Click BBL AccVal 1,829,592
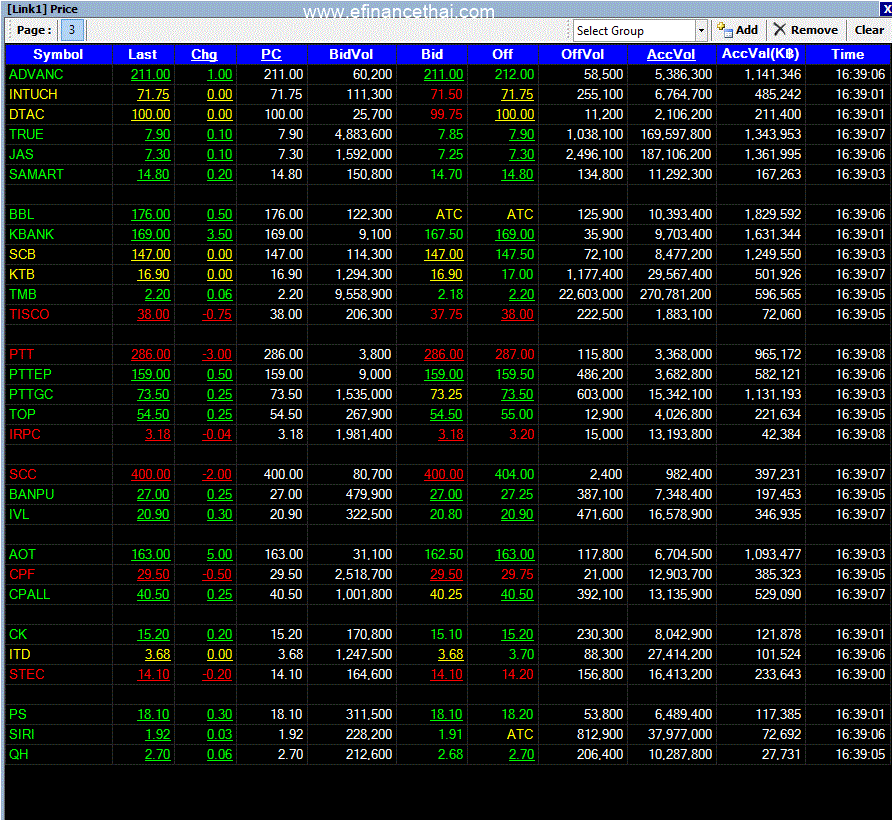 tap(773, 215)
